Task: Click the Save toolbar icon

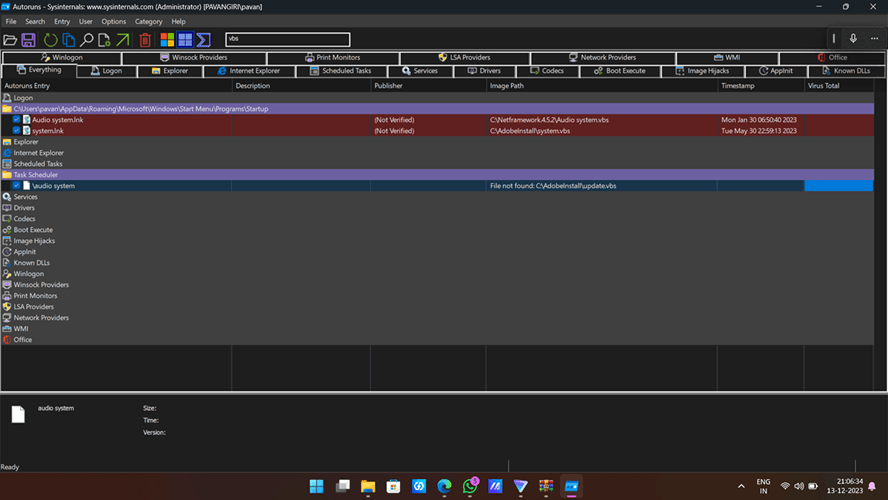Action: [x=28, y=40]
